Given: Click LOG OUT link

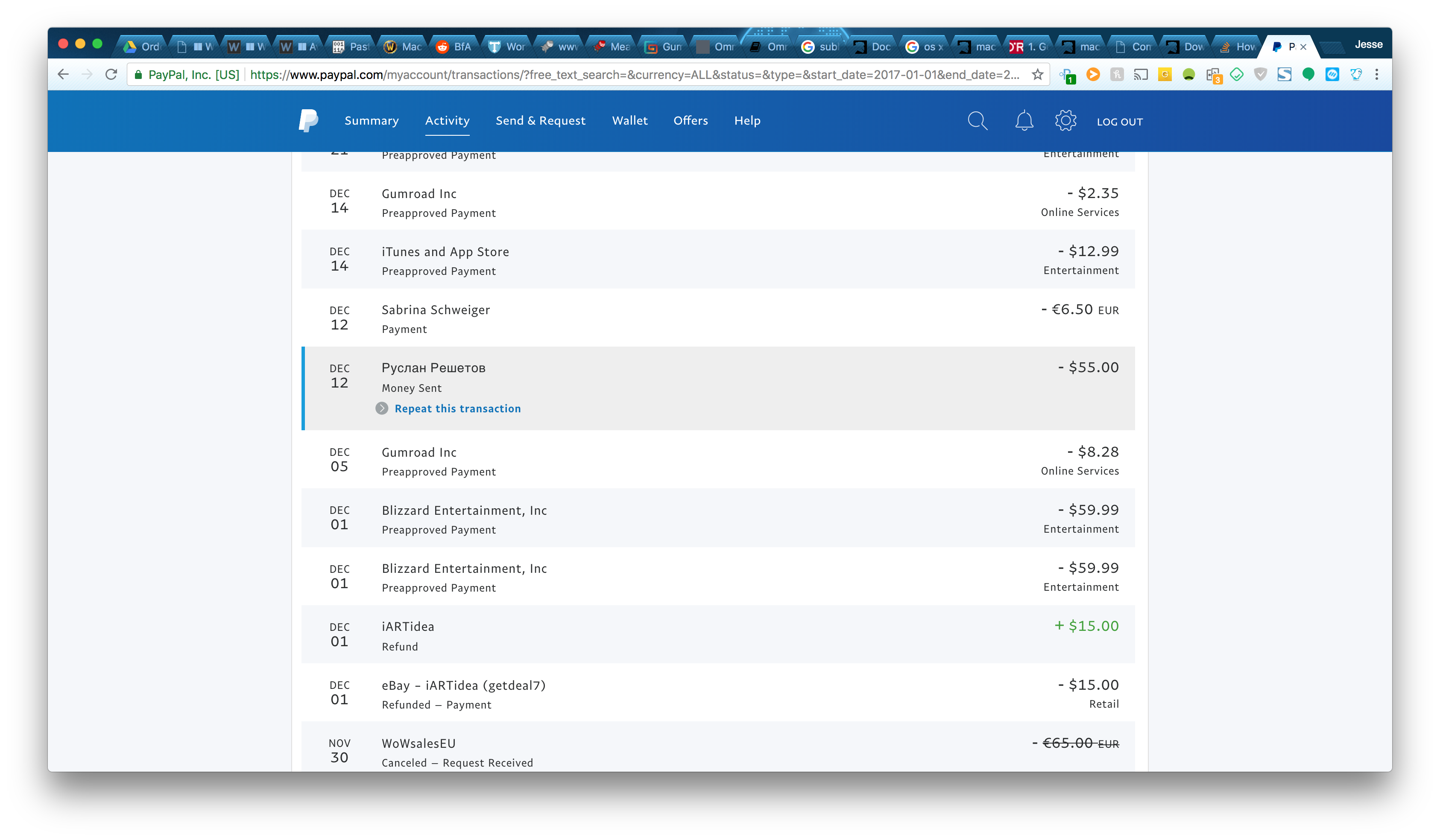Looking at the screenshot, I should [x=1119, y=122].
